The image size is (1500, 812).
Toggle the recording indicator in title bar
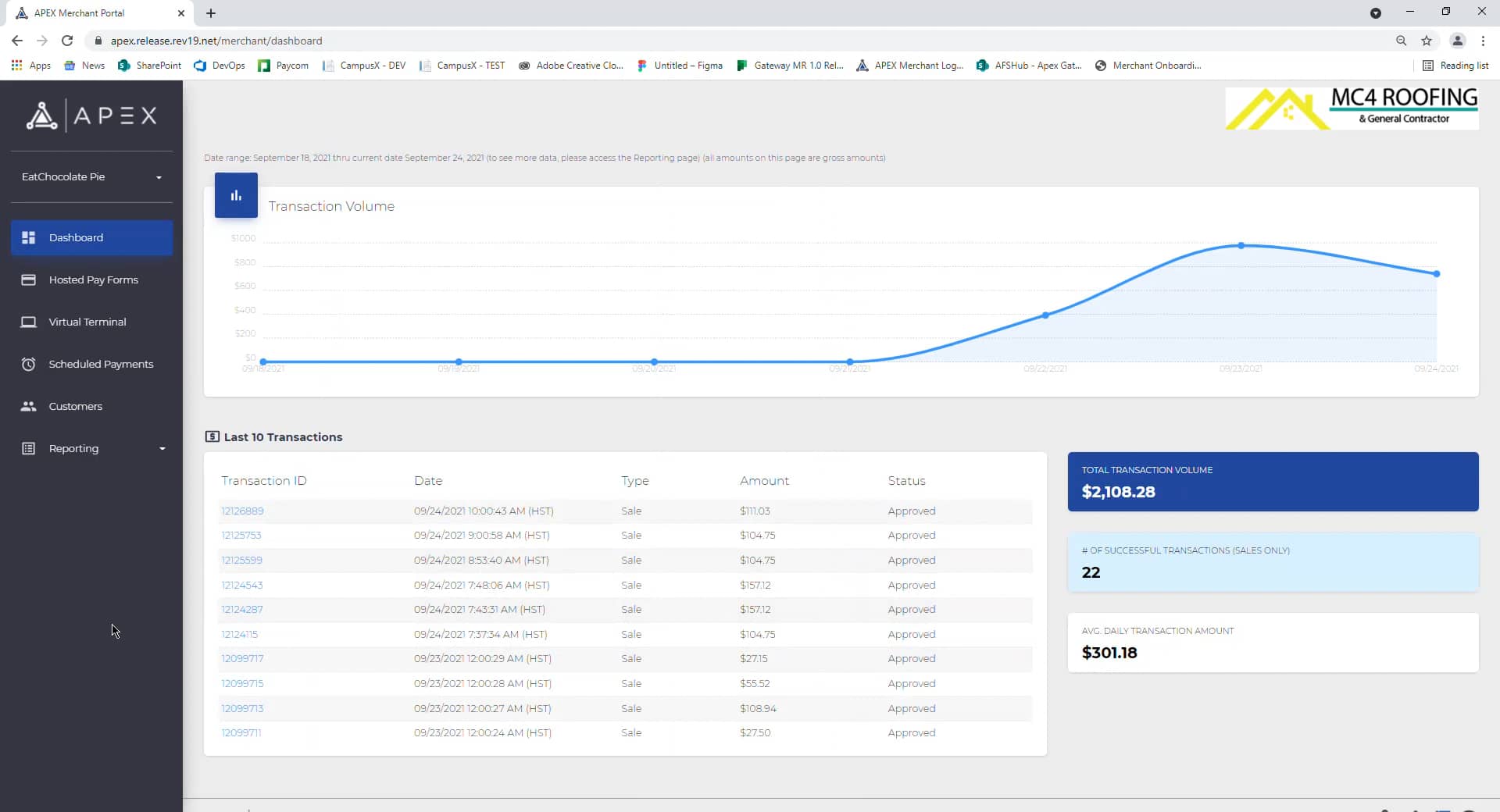[1376, 13]
